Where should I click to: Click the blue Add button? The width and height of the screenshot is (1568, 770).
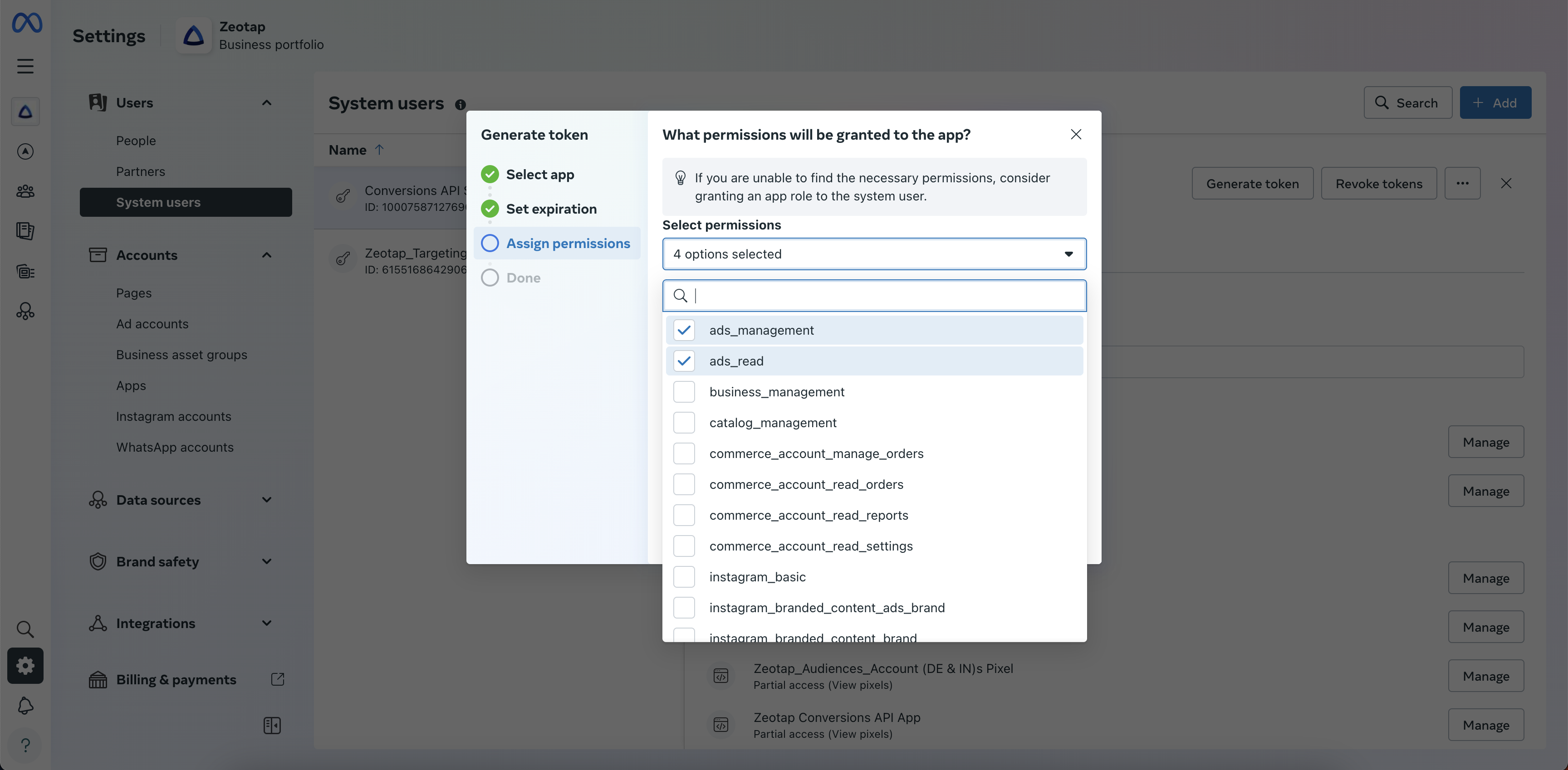coord(1494,103)
